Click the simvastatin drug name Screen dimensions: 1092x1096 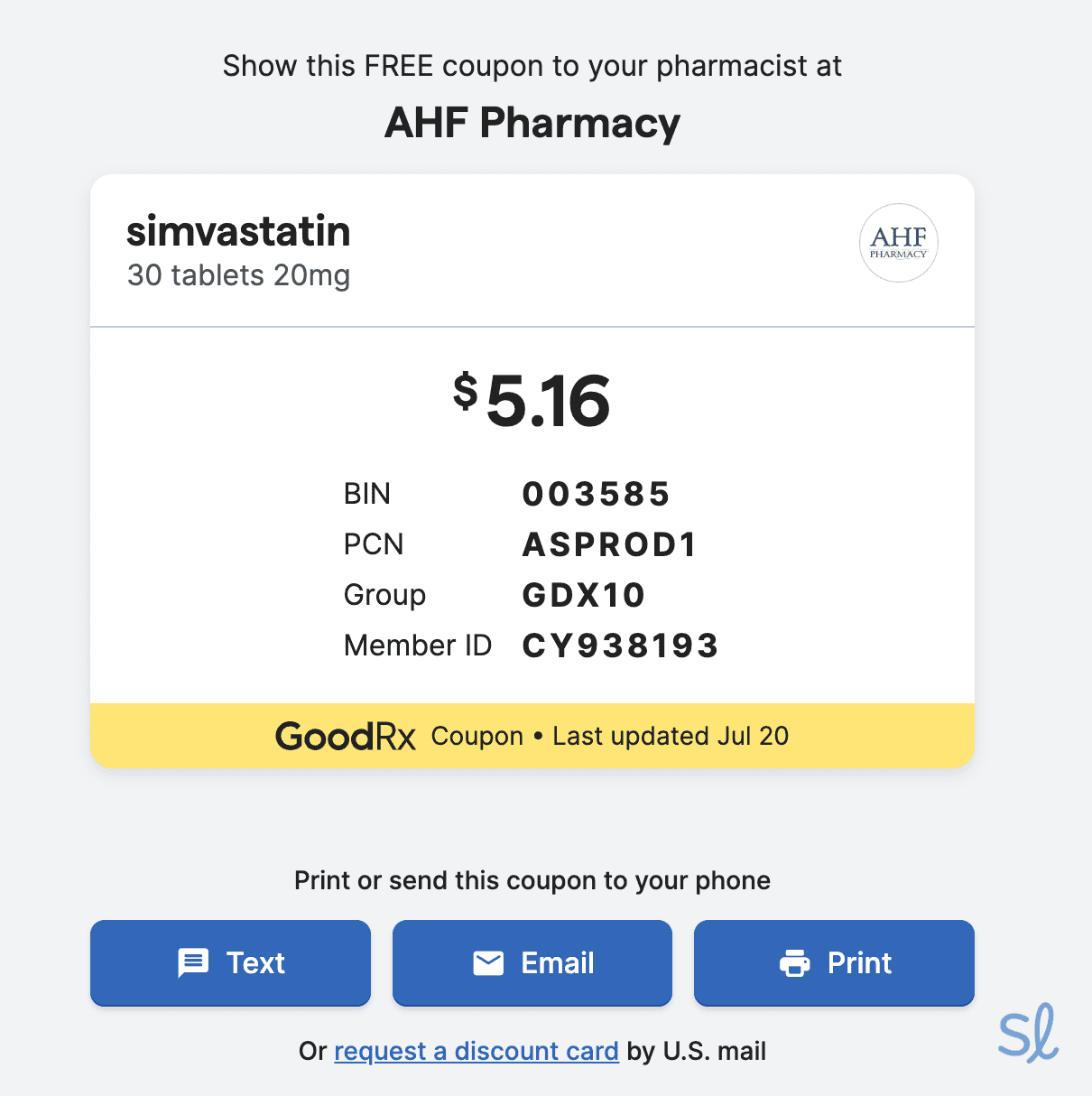[238, 231]
